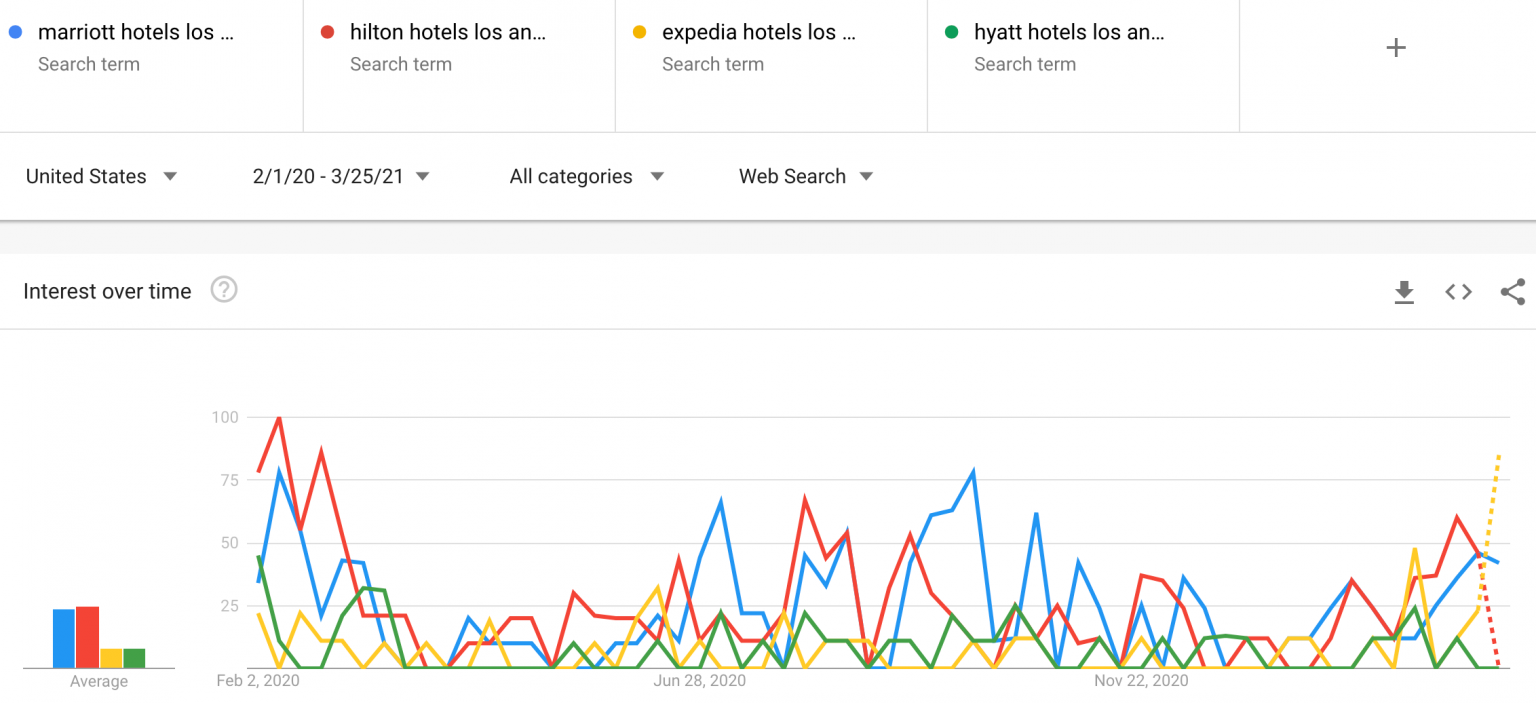Select the hyatt hotels search term
The height and width of the screenshot is (703, 1536).
click(1069, 32)
